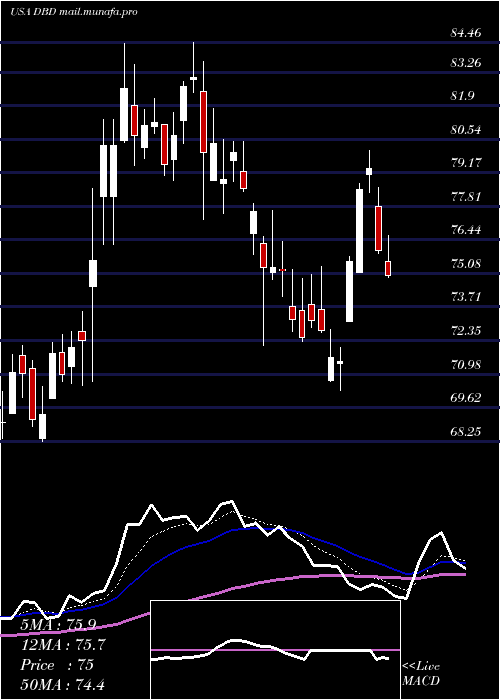Click the 84.46 price axis label
Screen dimensions: 500x700
tap(466, 33)
